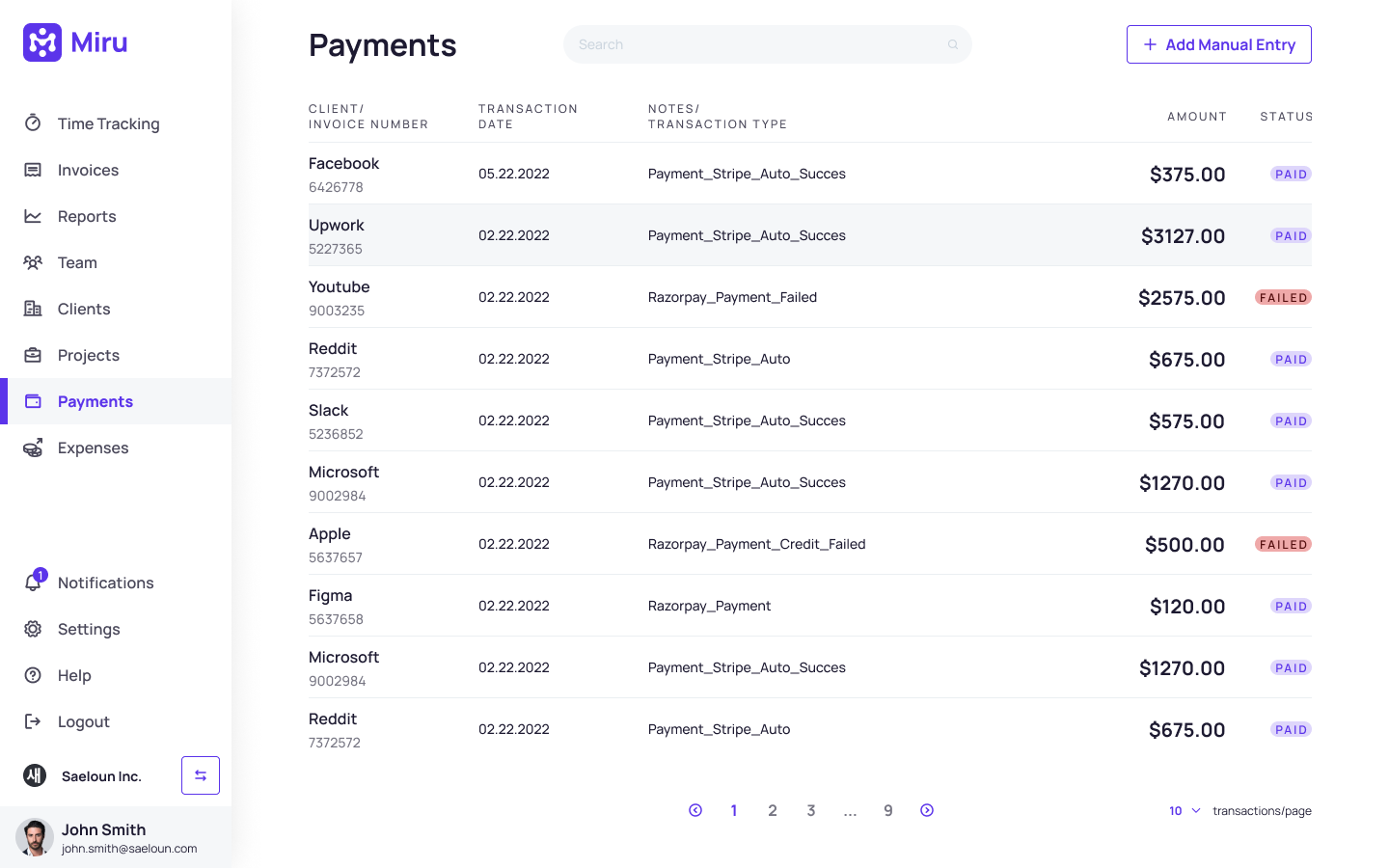Screen dimensions: 1389x868
Task: Go to page 2 of payments
Action: click(773, 810)
